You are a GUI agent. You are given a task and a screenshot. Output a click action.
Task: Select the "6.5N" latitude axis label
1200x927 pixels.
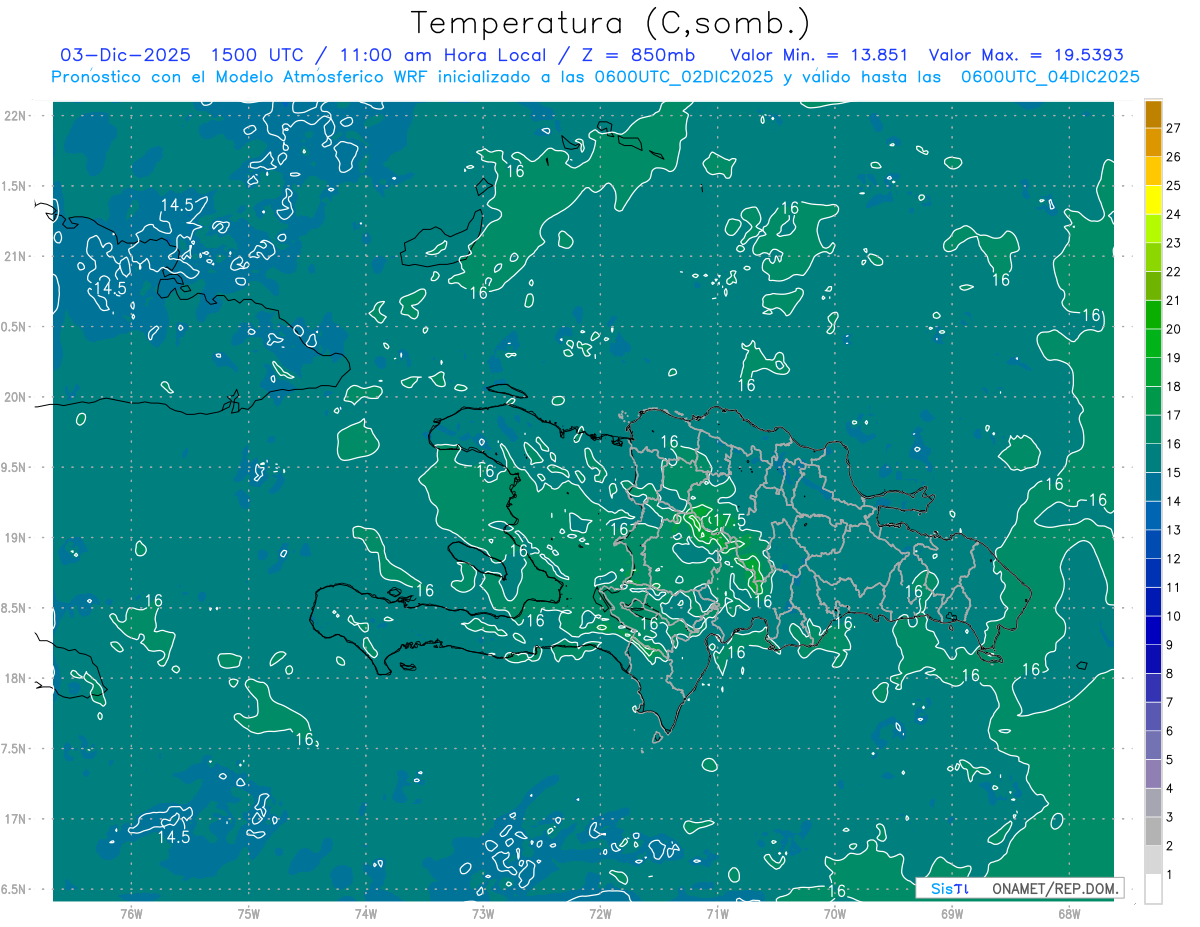click(15, 889)
